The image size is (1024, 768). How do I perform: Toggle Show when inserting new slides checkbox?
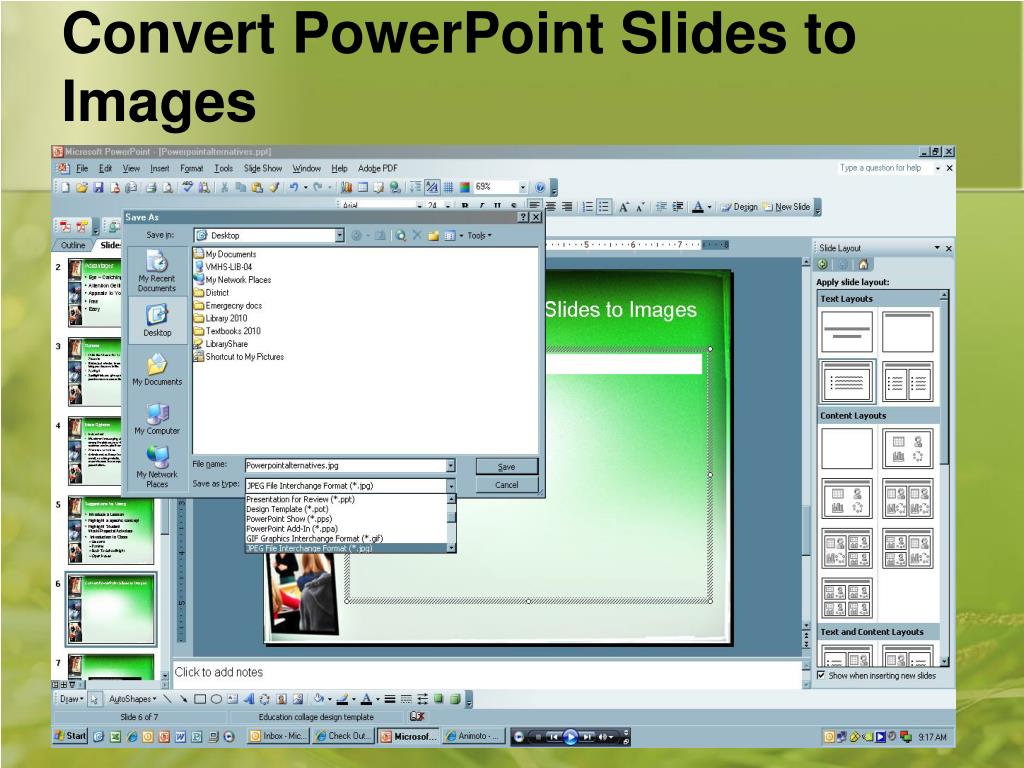point(822,675)
